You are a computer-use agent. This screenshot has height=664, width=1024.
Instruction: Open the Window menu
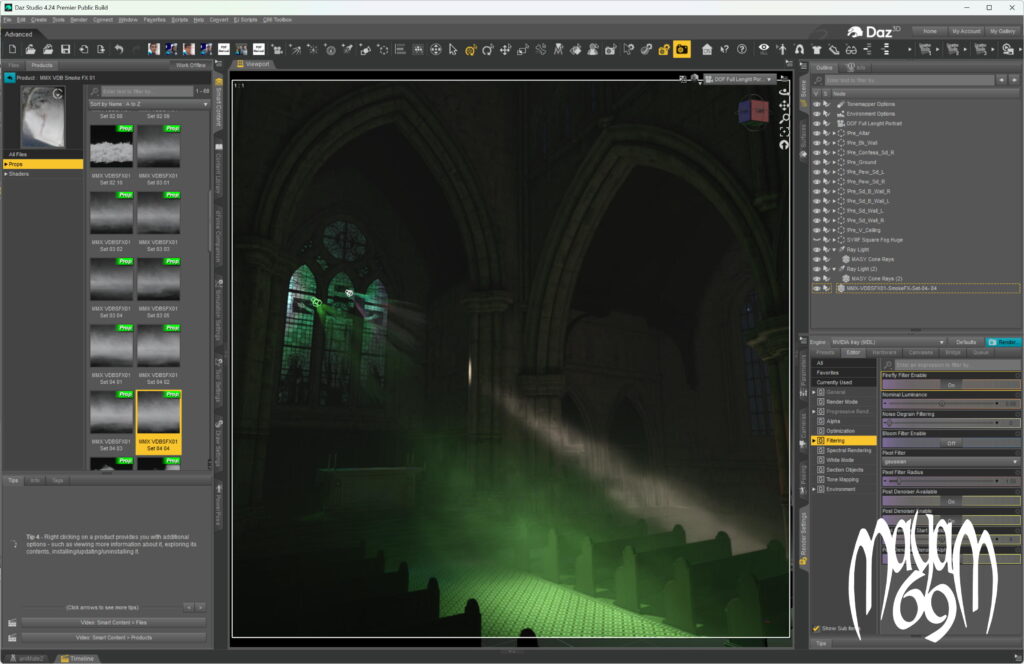tap(128, 20)
